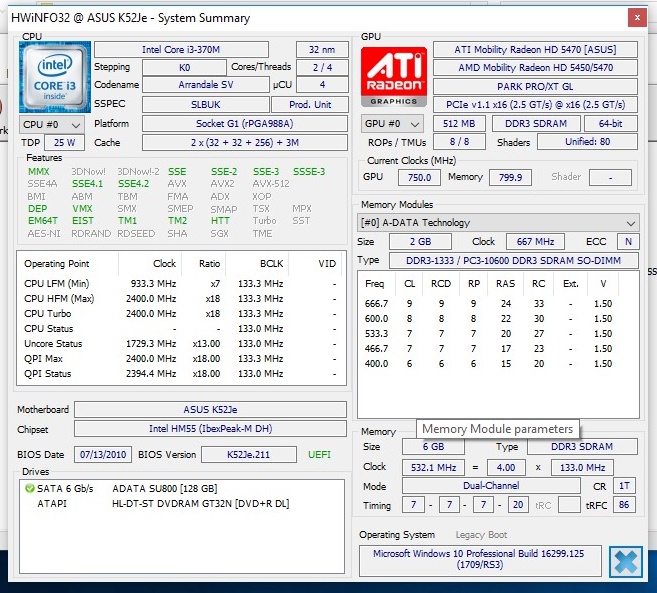
Task: Select the CPU LFM (Min) row
Action: pyautogui.click(x=181, y=284)
